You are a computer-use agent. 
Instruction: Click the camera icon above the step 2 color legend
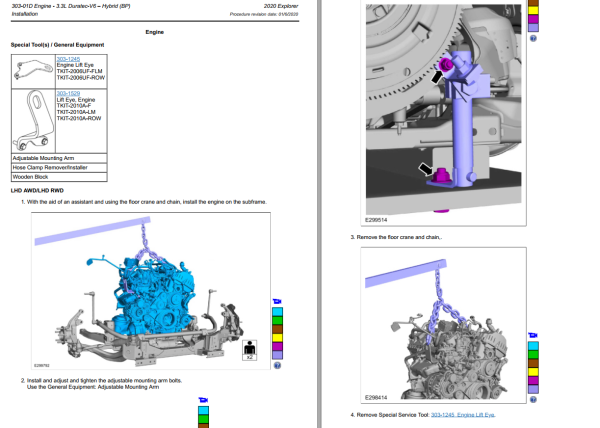pos(203,400)
